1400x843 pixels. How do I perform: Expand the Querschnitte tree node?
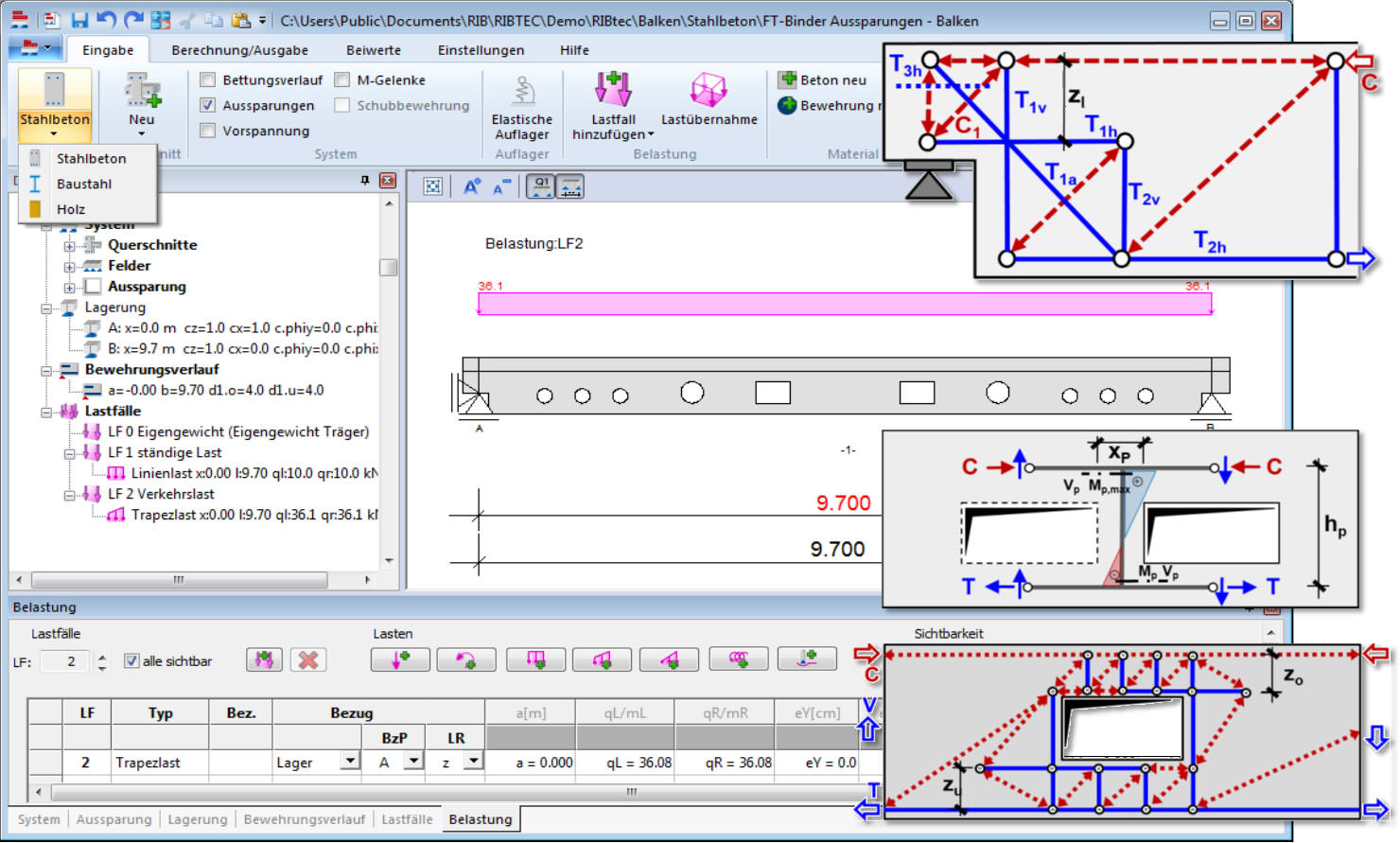[69, 245]
